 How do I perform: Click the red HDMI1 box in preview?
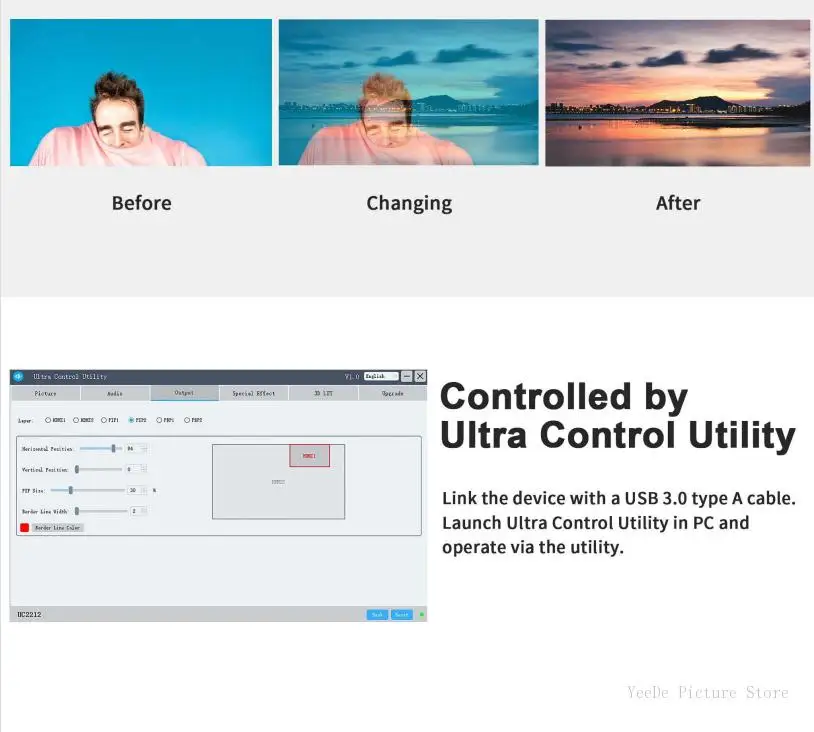pos(309,456)
